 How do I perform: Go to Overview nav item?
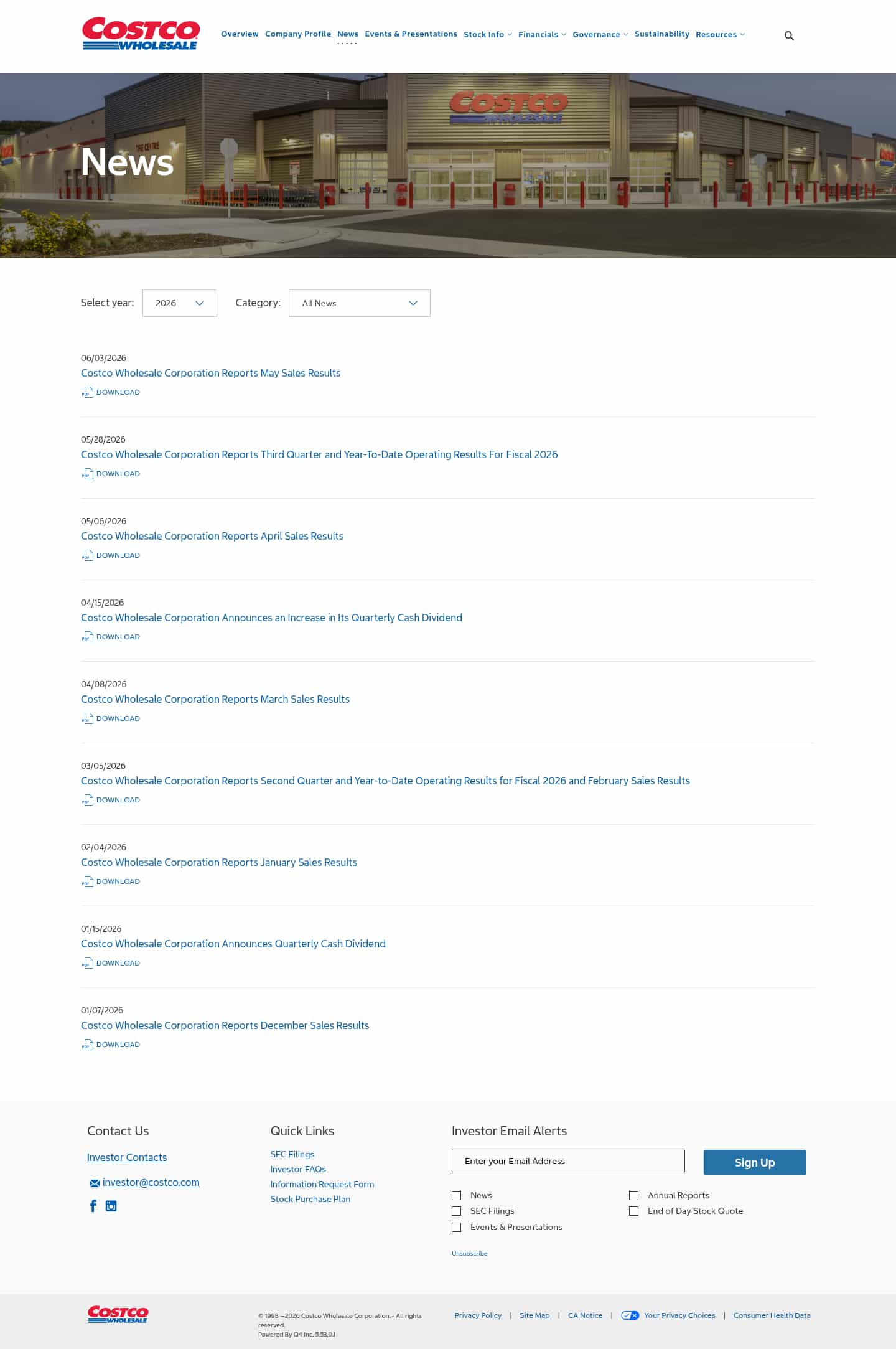pos(240,34)
